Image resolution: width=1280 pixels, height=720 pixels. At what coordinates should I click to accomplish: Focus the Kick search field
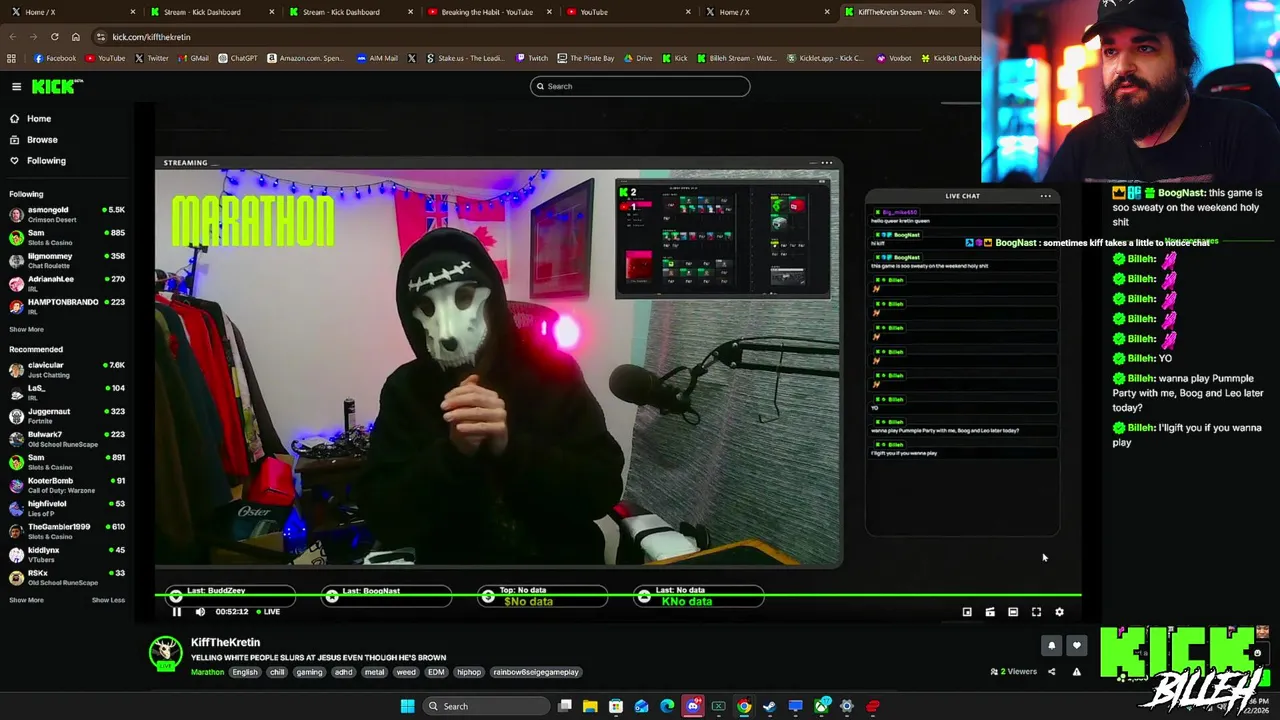click(x=640, y=86)
